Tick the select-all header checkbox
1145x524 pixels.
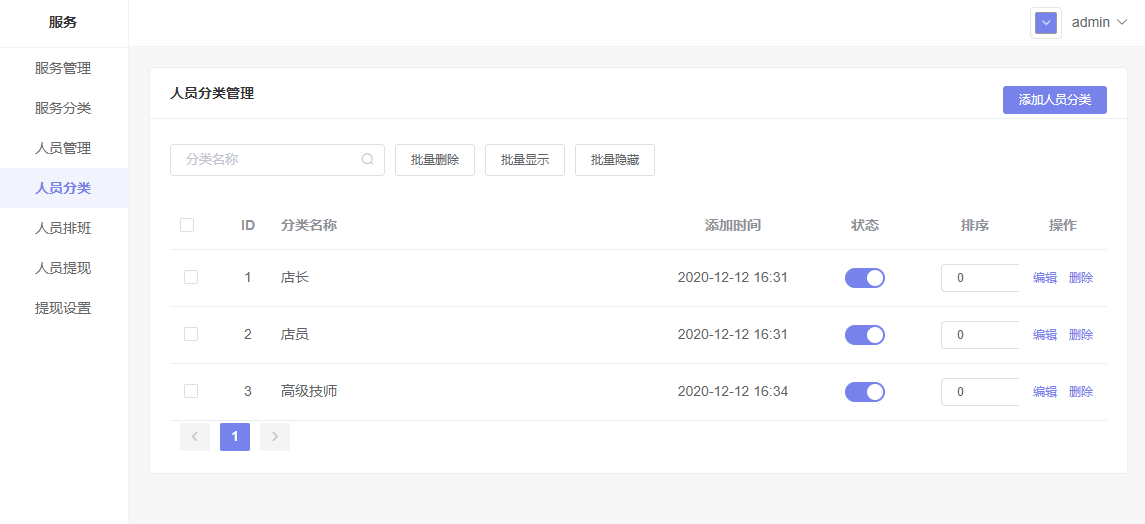coord(187,225)
